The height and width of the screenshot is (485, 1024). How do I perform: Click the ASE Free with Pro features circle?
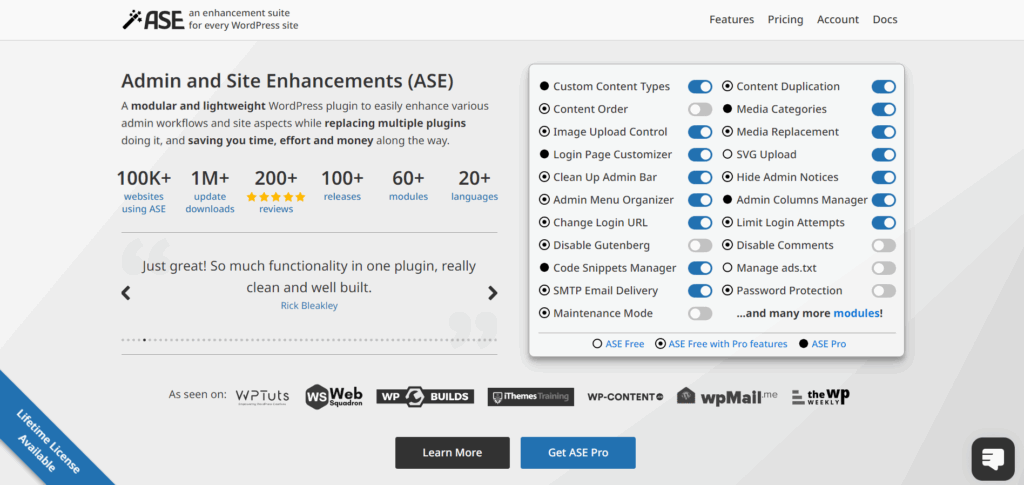(x=660, y=344)
